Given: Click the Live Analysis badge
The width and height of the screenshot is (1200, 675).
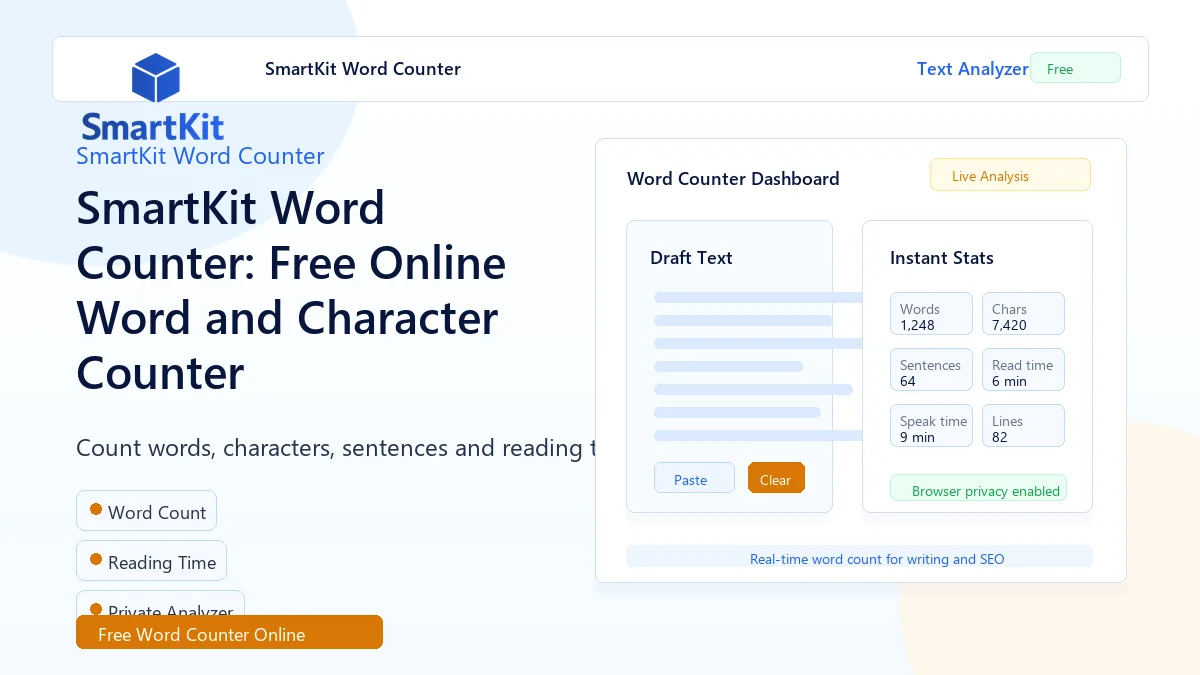Looking at the screenshot, I should pos(1010,175).
